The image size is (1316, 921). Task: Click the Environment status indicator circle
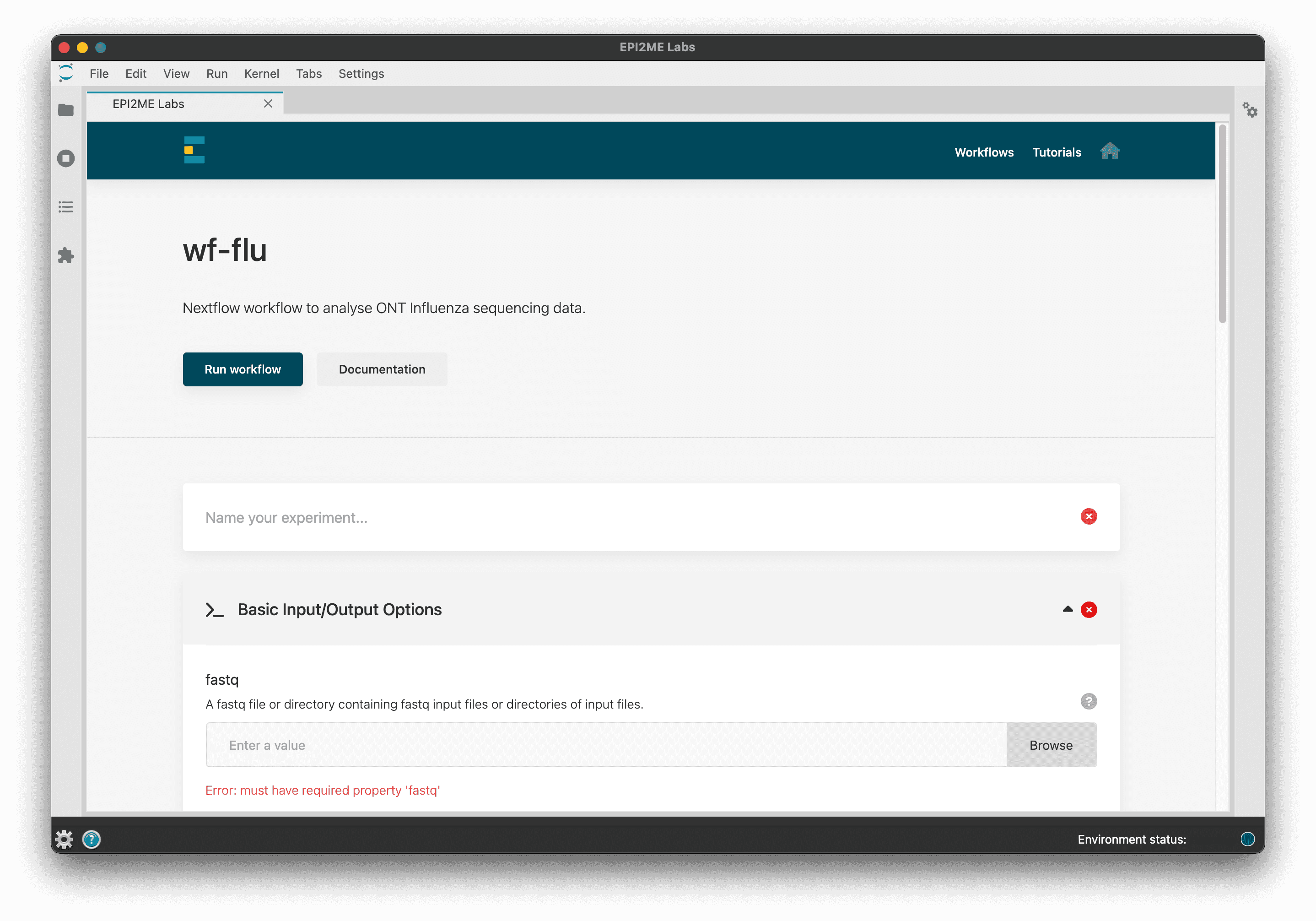tap(1248, 839)
